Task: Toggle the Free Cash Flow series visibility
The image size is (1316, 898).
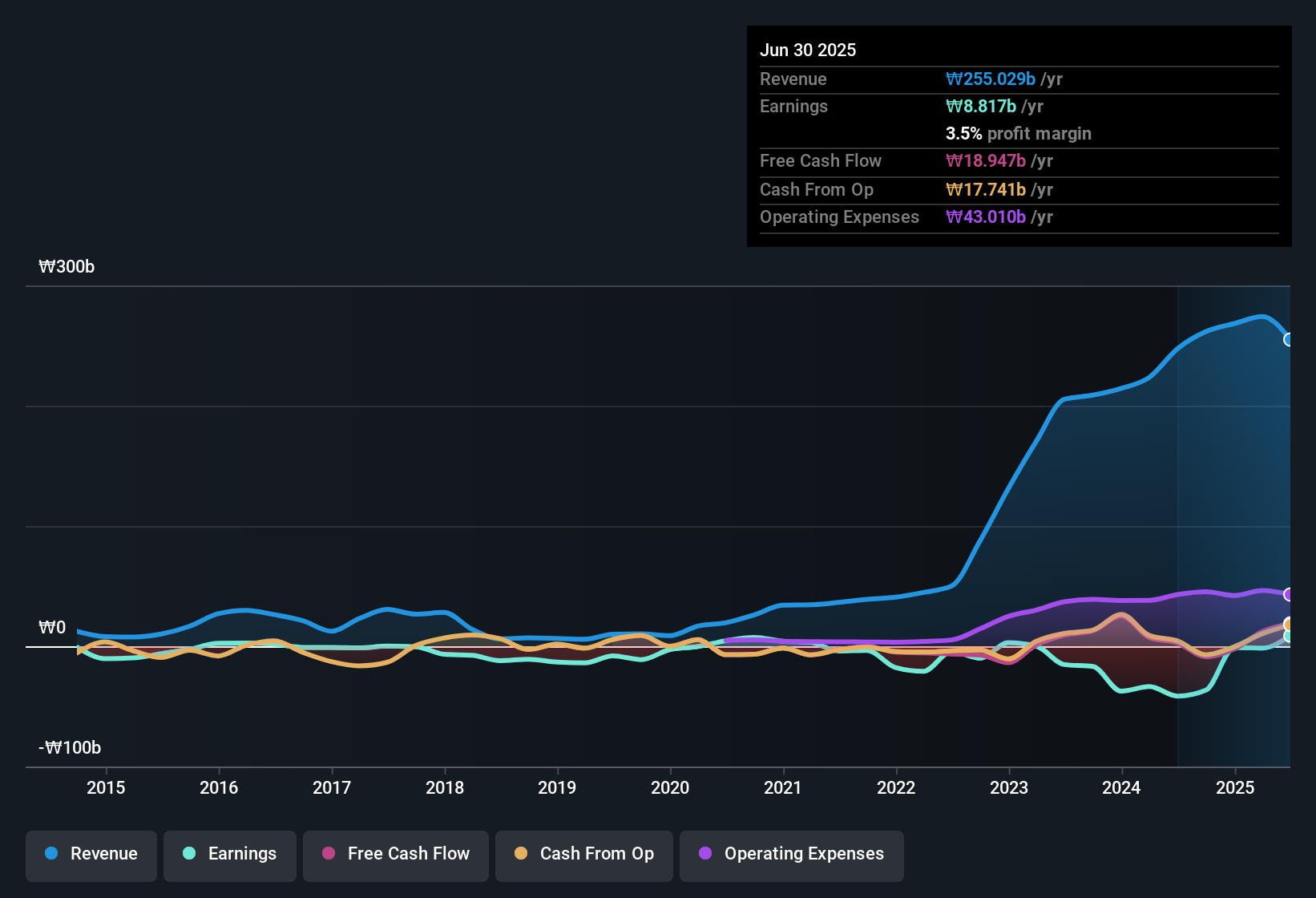Action: [x=395, y=854]
